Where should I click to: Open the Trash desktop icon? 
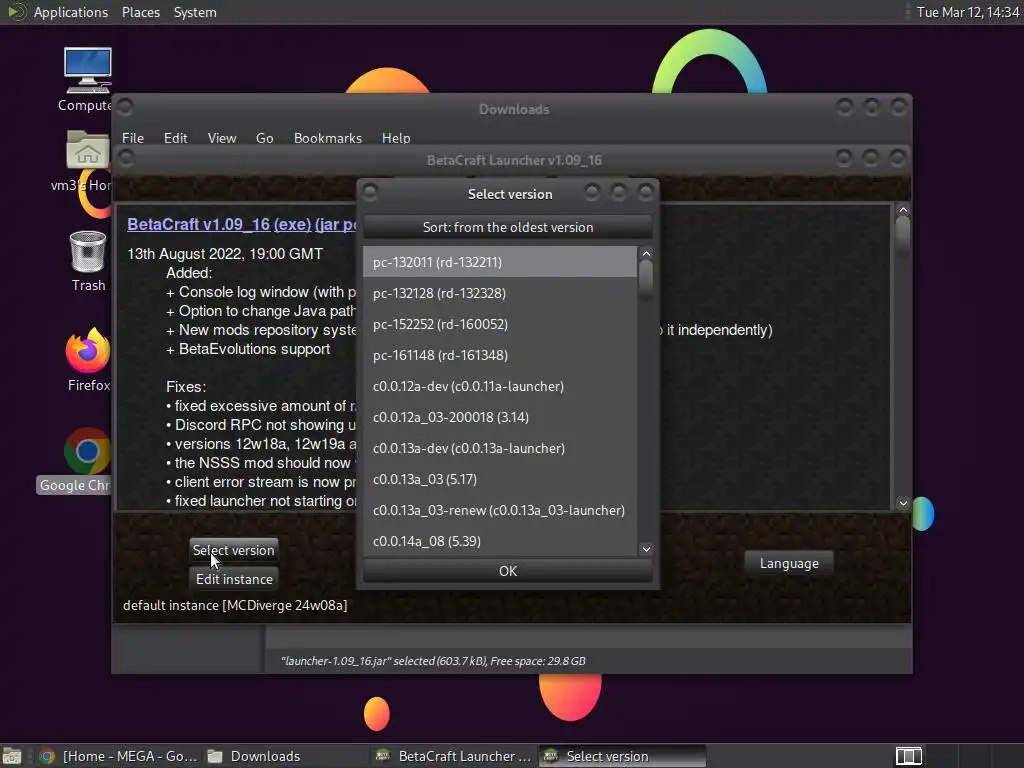88,260
